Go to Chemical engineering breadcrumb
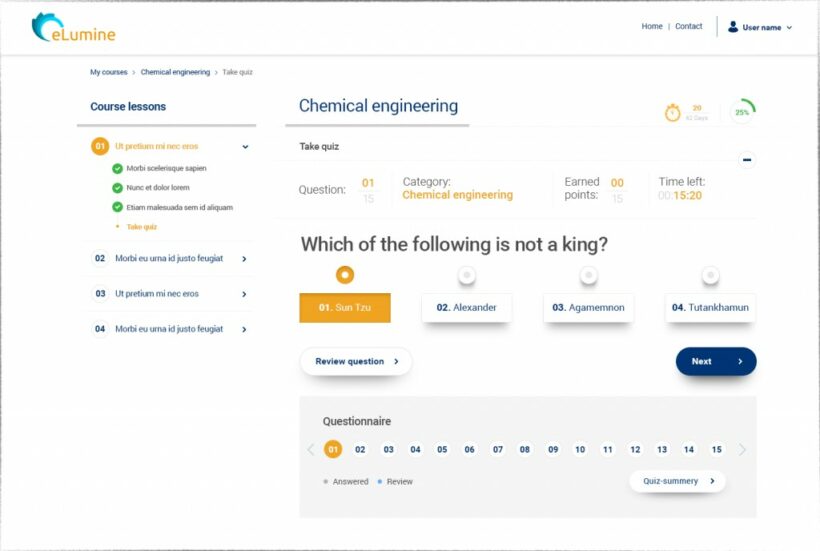The height and width of the screenshot is (551, 820). [175, 72]
